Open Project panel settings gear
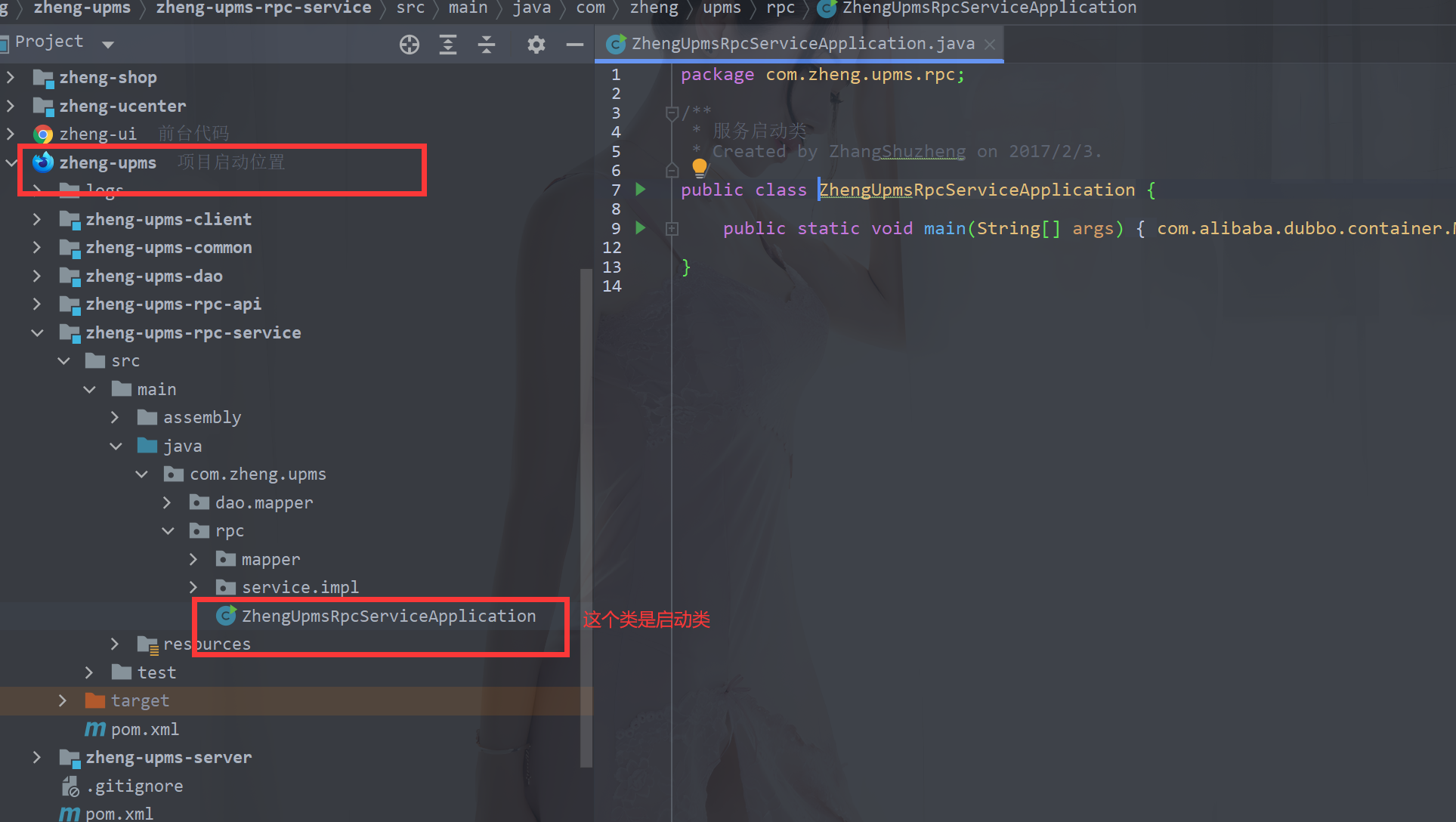The width and height of the screenshot is (1456, 822). pos(536,45)
